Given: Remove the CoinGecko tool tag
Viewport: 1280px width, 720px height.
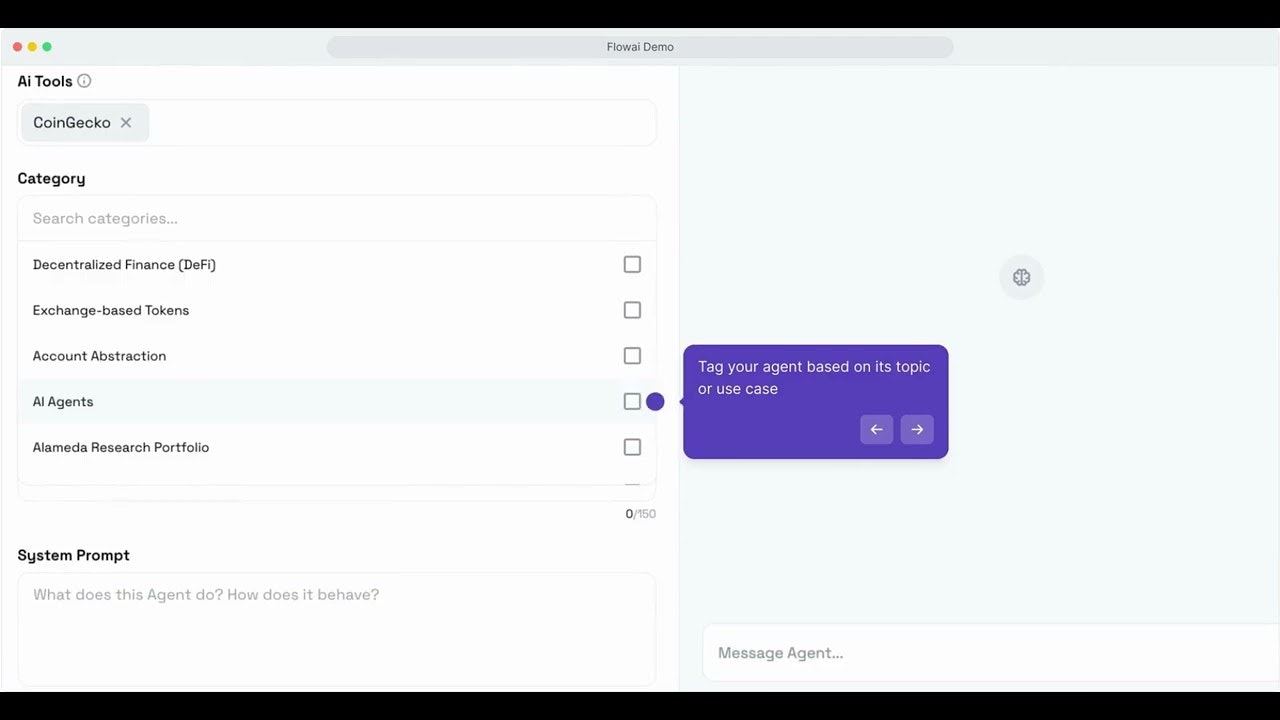Looking at the screenshot, I should [x=126, y=123].
